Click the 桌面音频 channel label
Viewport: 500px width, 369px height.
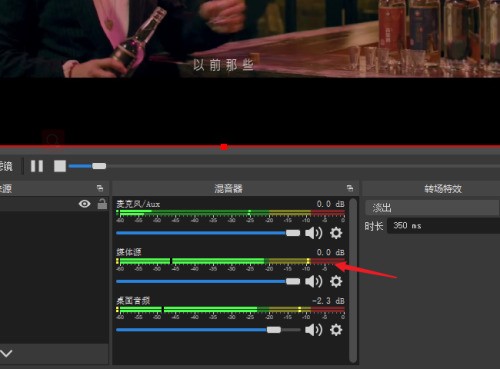(133, 301)
